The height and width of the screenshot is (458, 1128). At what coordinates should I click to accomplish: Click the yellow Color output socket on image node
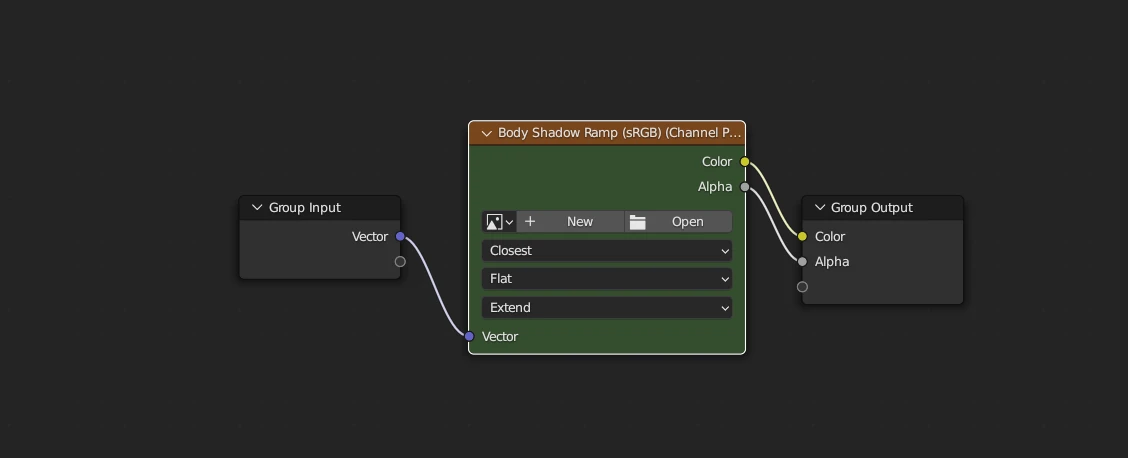[745, 162]
